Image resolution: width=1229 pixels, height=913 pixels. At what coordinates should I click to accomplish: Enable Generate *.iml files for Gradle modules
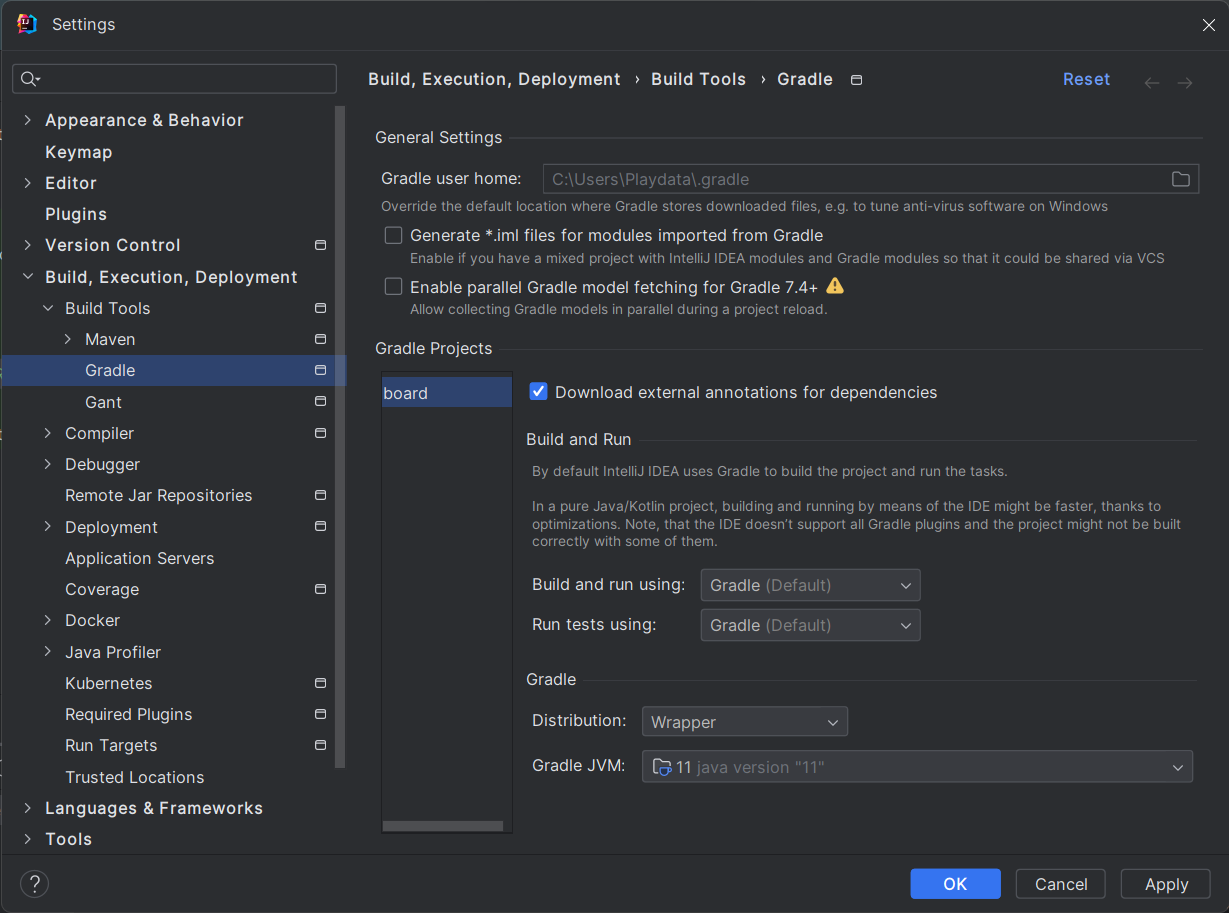coord(394,235)
